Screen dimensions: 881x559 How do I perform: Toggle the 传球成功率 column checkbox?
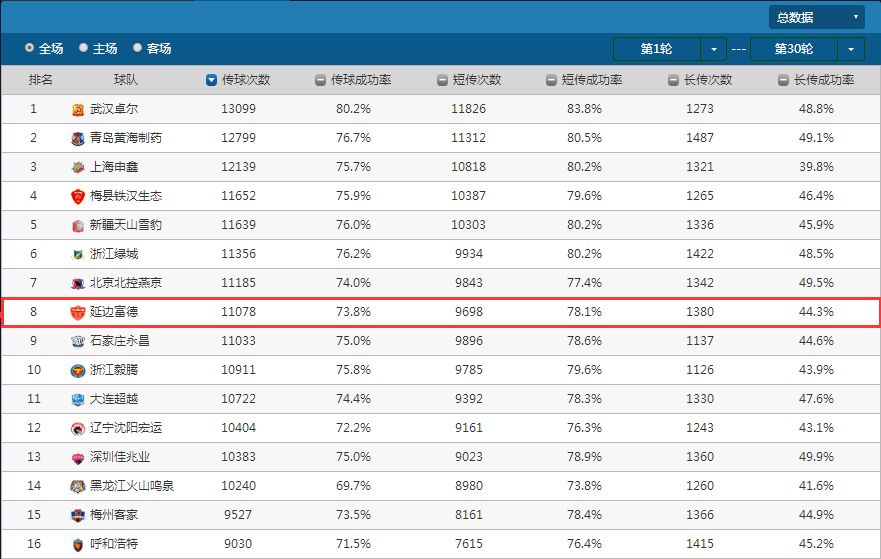320,80
